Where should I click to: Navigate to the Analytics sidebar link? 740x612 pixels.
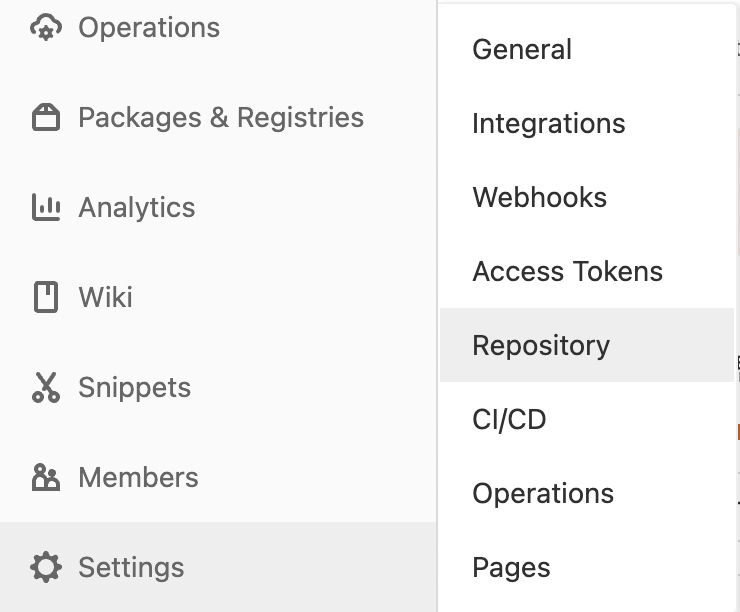137,208
